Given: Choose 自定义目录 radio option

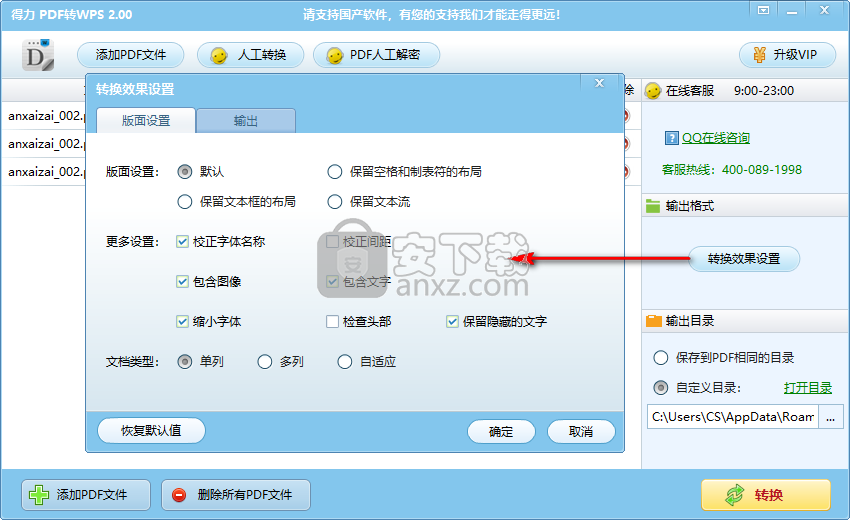Looking at the screenshot, I should 660,388.
